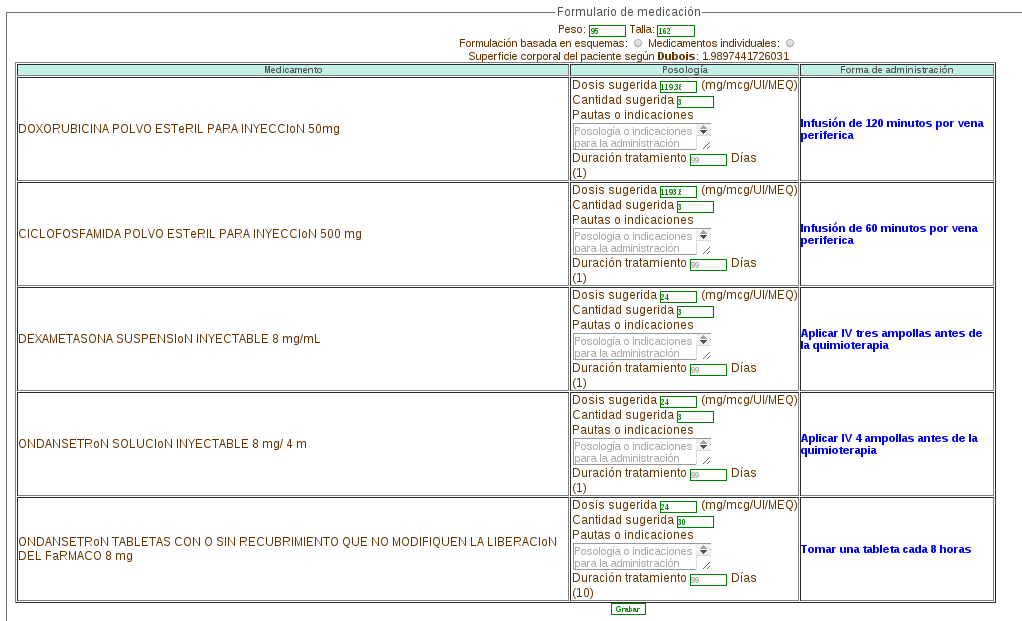Click the Talla input field
This screenshot has height=621, width=1022.
[x=675, y=31]
